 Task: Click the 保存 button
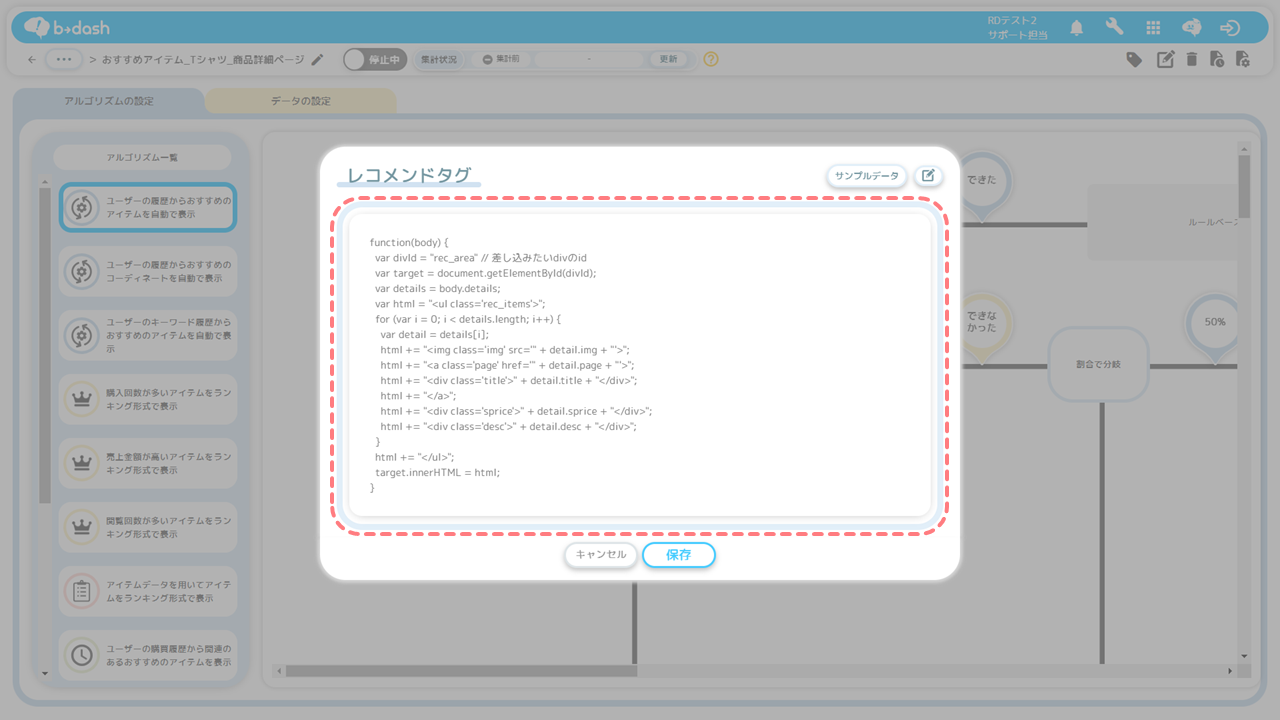(679, 555)
